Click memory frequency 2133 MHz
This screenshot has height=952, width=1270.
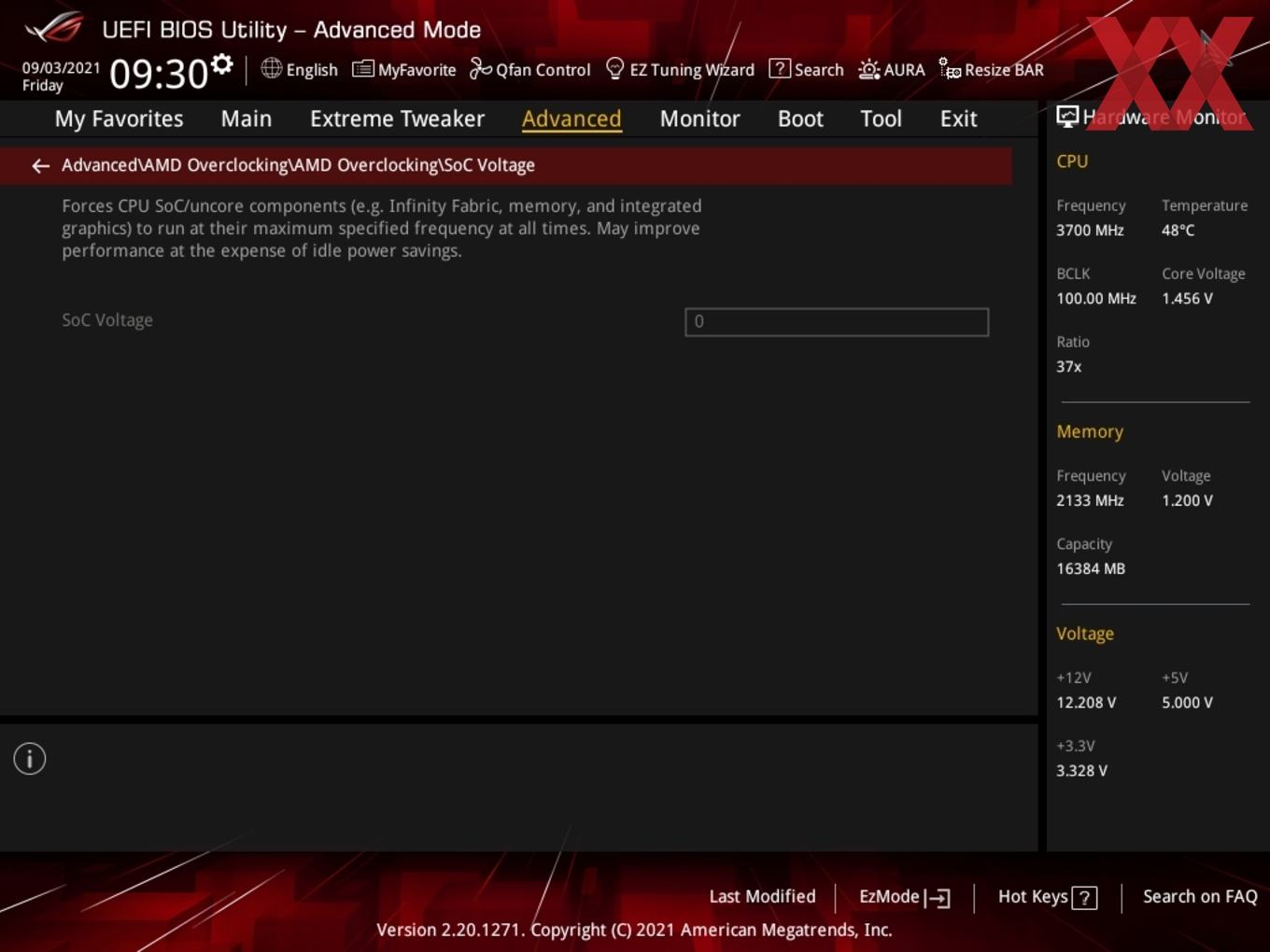tap(1090, 500)
